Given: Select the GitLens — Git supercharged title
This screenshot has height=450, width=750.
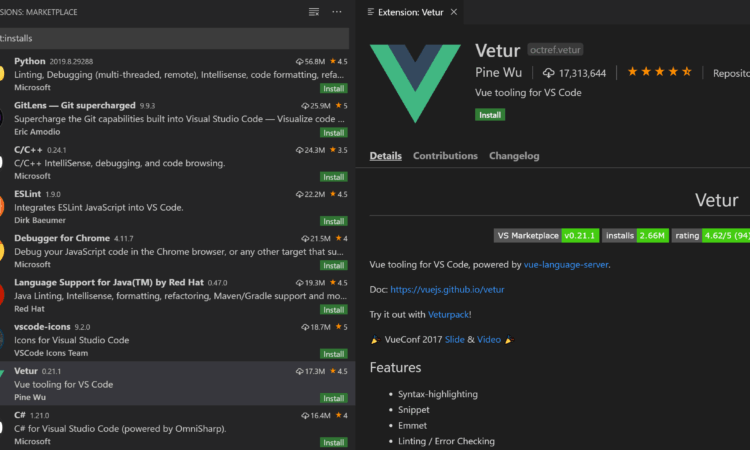Looking at the screenshot, I should [x=75, y=105].
